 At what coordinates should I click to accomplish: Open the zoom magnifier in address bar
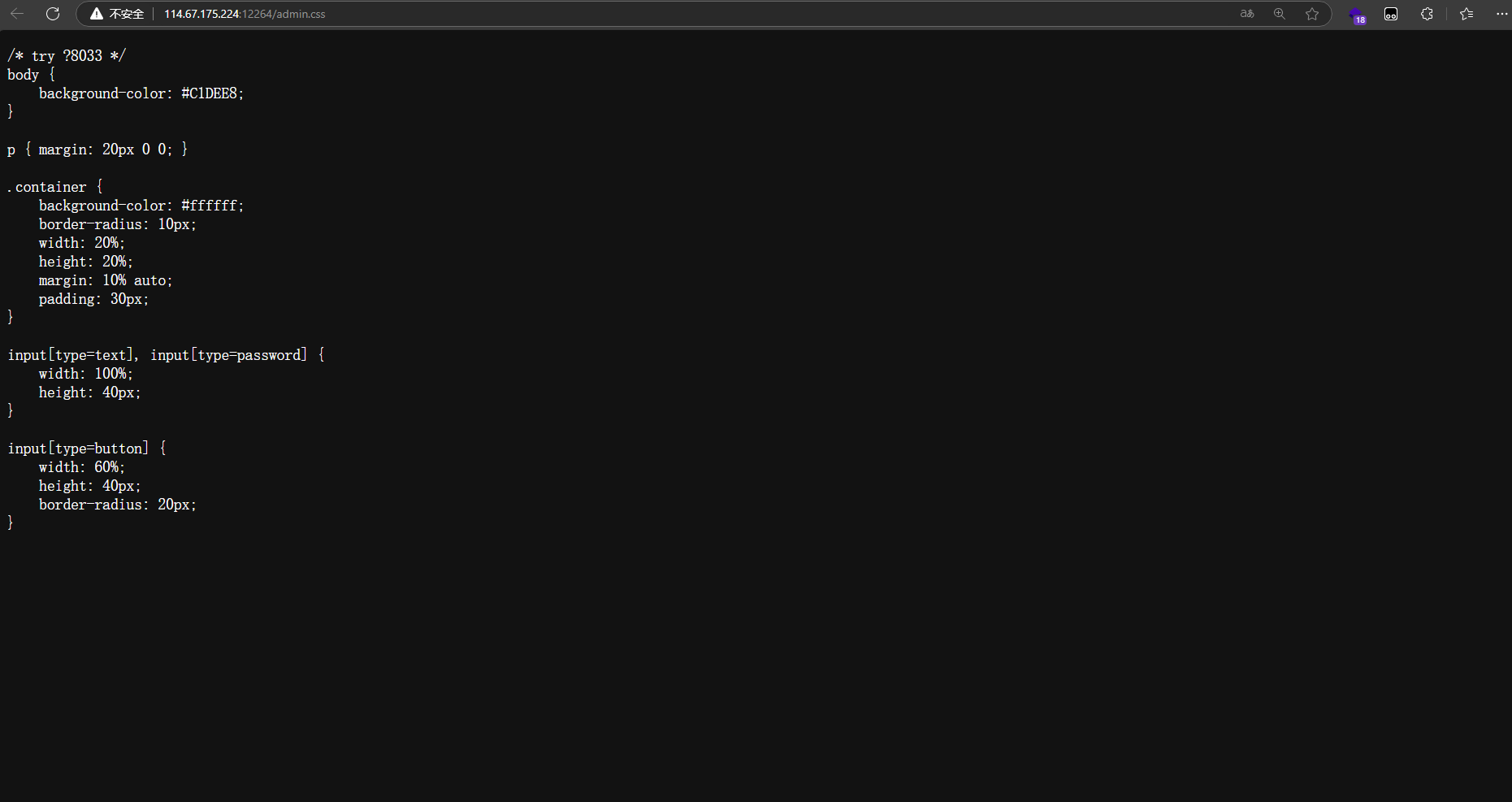click(x=1280, y=14)
